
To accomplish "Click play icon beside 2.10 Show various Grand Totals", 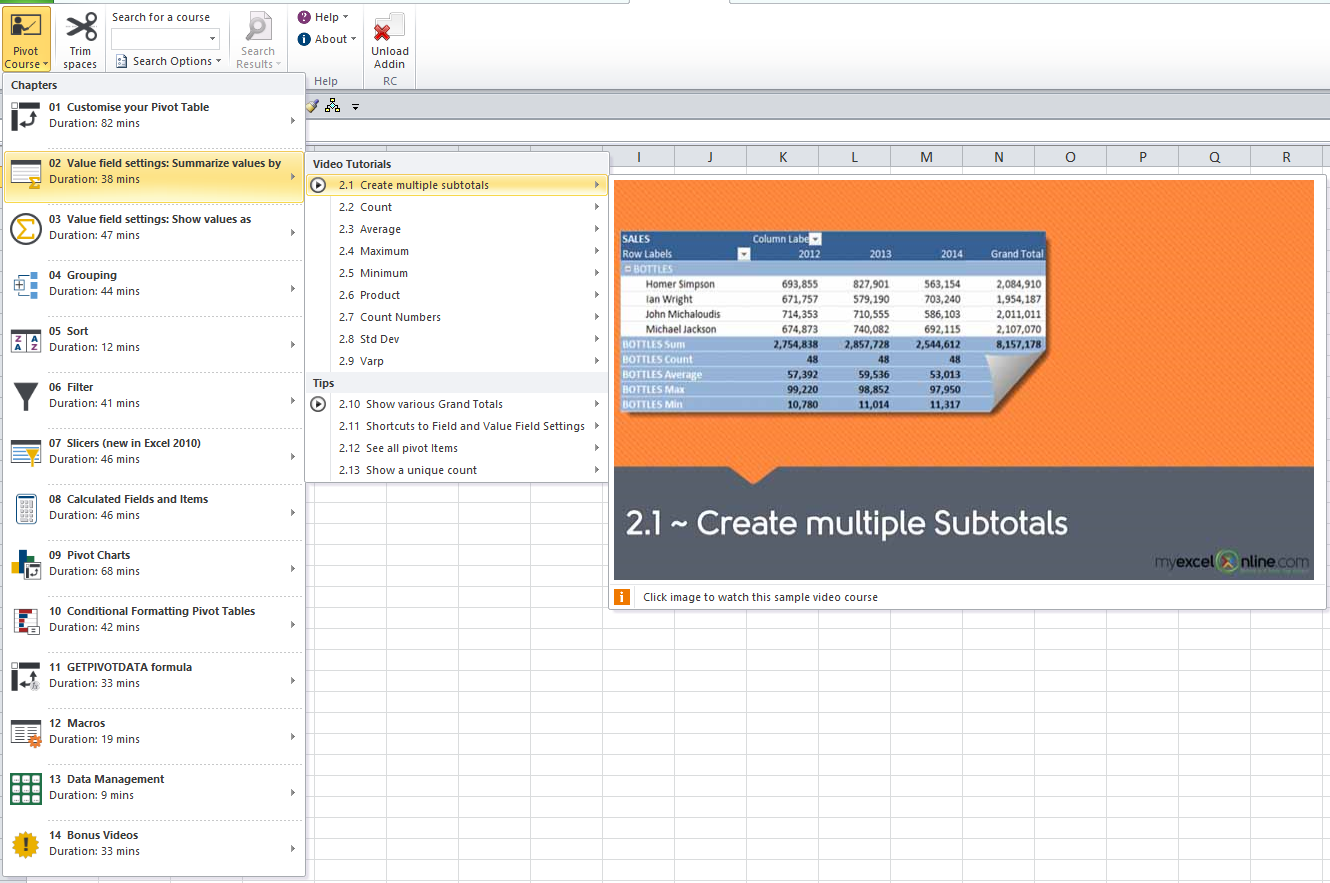I will click(x=318, y=404).
